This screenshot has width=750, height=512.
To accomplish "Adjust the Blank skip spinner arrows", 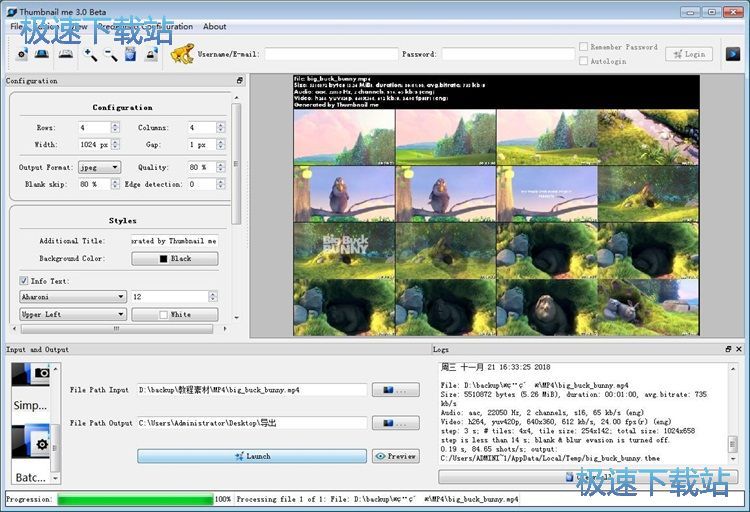I will point(115,184).
